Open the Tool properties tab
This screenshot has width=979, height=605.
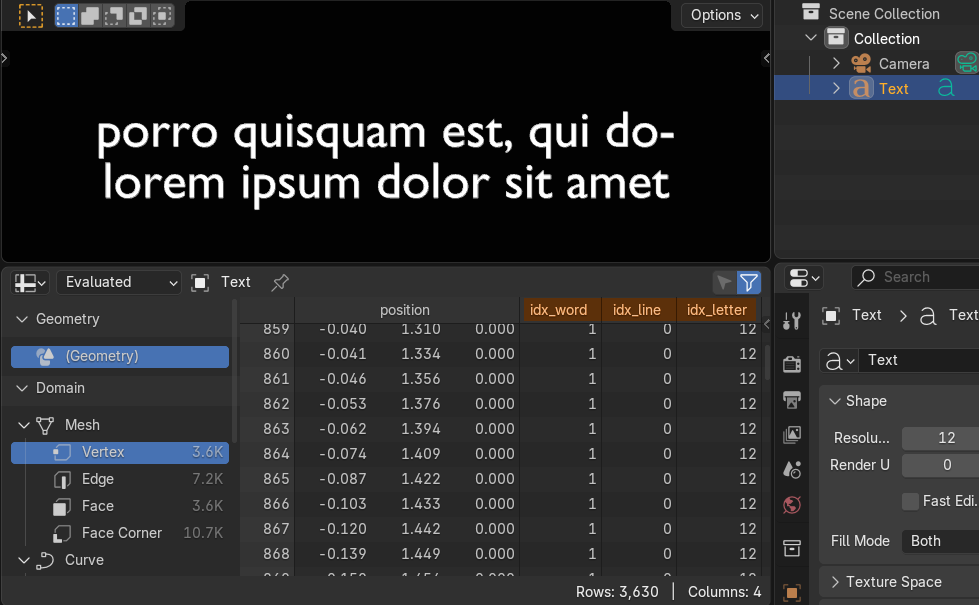(x=792, y=321)
